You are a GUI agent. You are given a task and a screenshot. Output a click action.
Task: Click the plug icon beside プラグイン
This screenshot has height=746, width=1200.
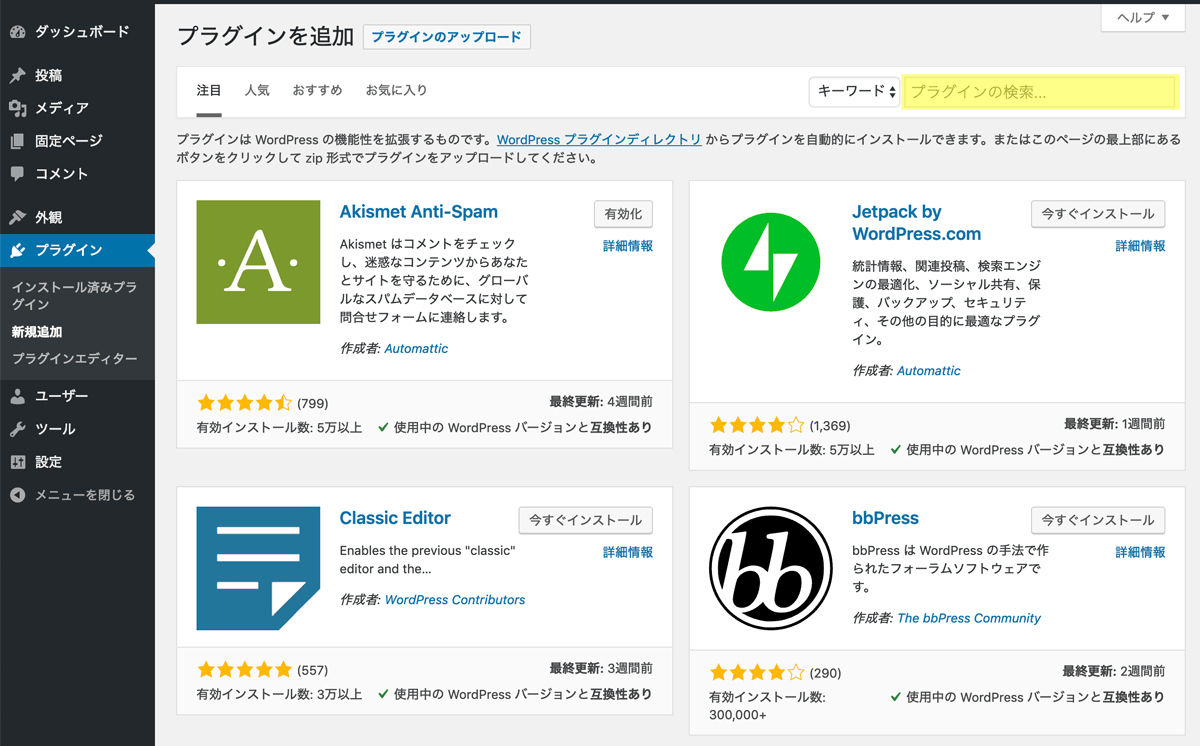[x=17, y=250]
